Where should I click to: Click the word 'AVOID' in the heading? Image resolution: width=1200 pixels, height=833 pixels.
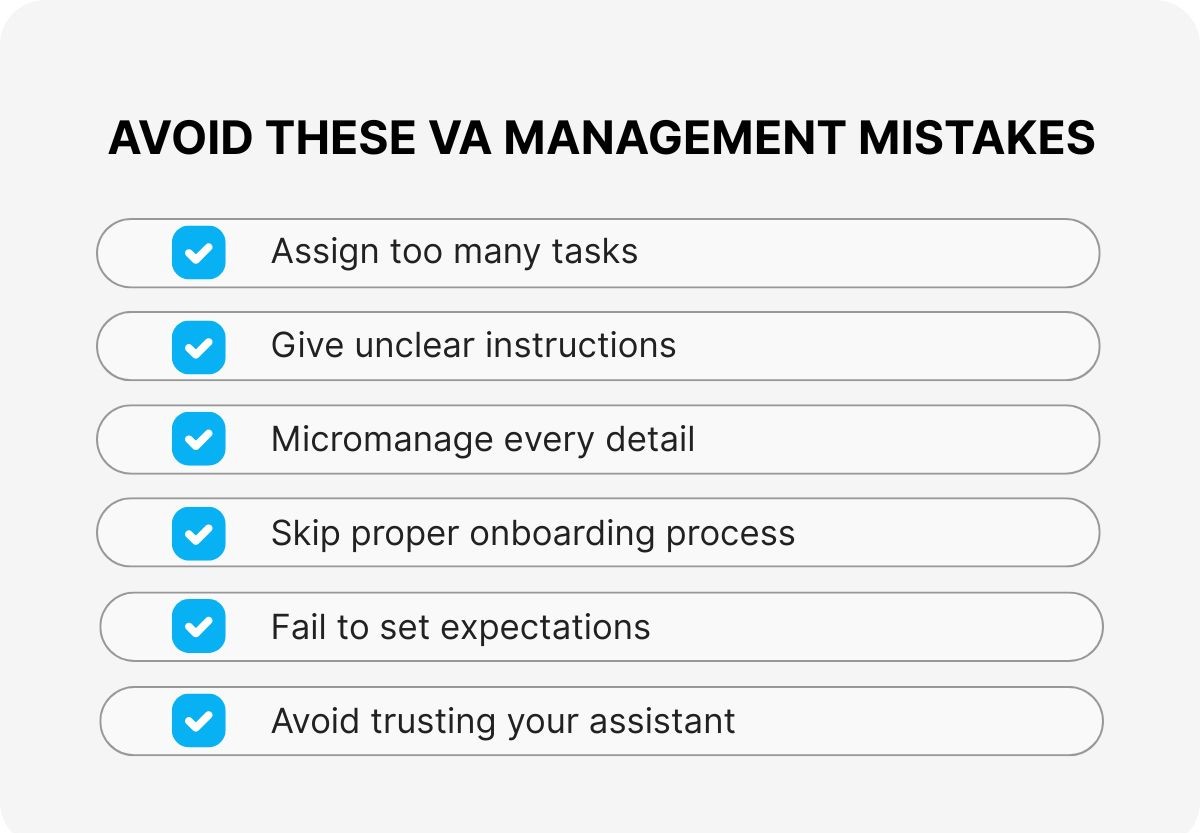click(180, 139)
